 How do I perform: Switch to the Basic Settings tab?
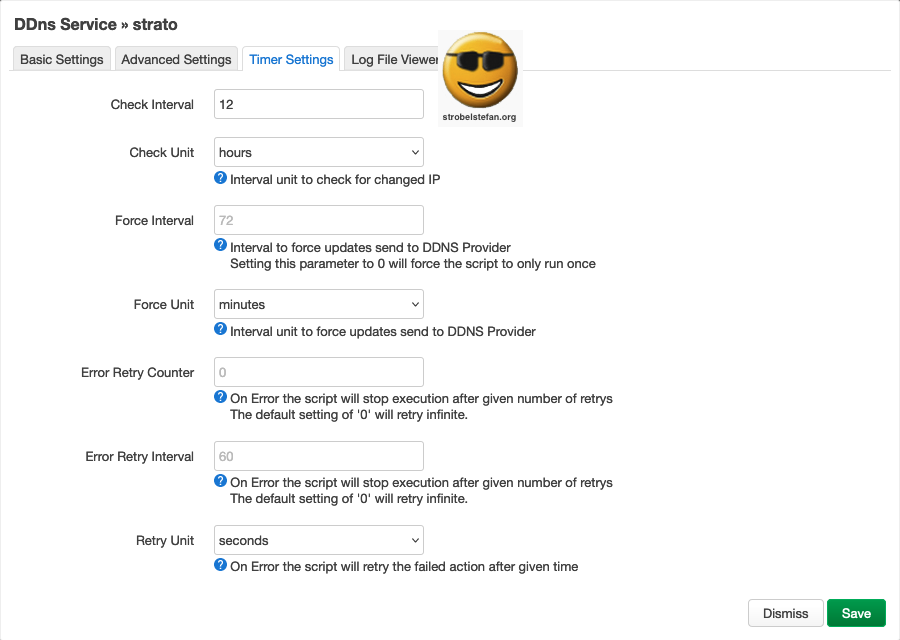coord(62,59)
